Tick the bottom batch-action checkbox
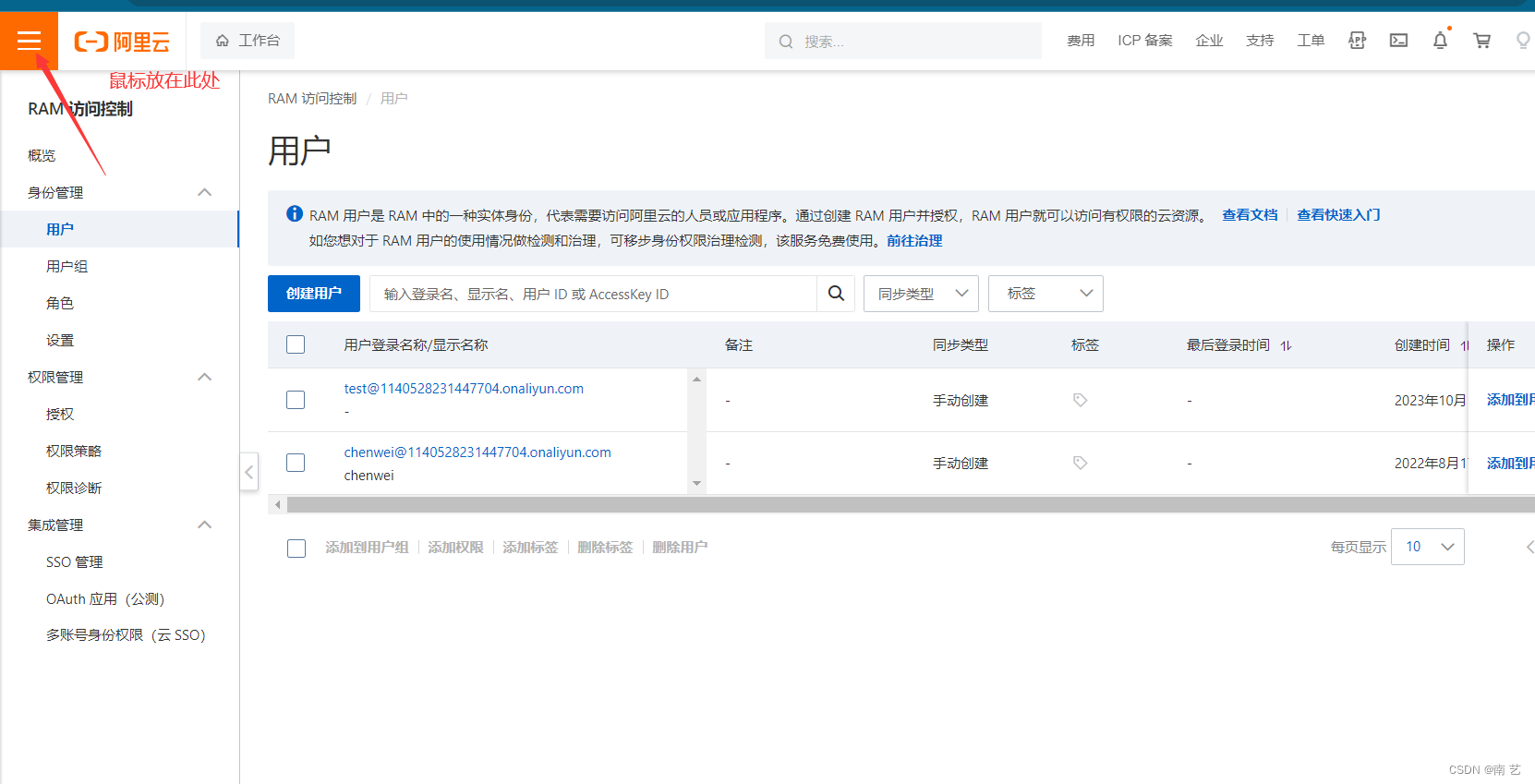Image resolution: width=1535 pixels, height=784 pixels. pyautogui.click(x=296, y=548)
